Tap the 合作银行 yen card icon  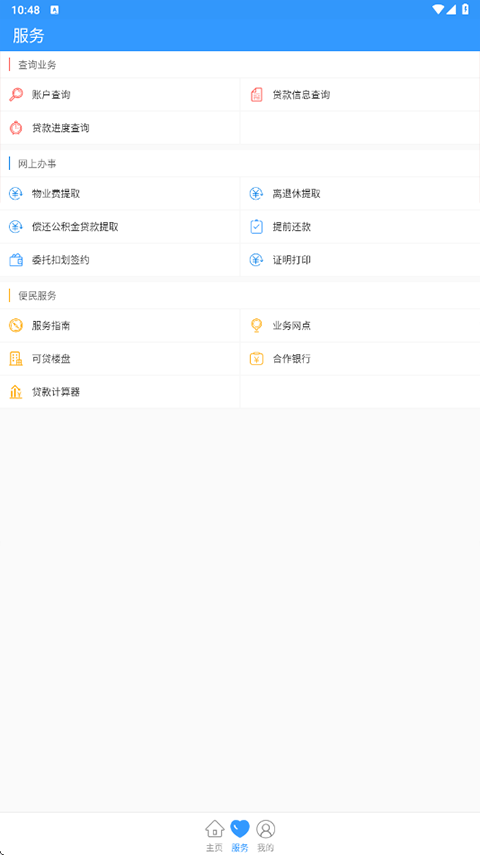[256, 359]
